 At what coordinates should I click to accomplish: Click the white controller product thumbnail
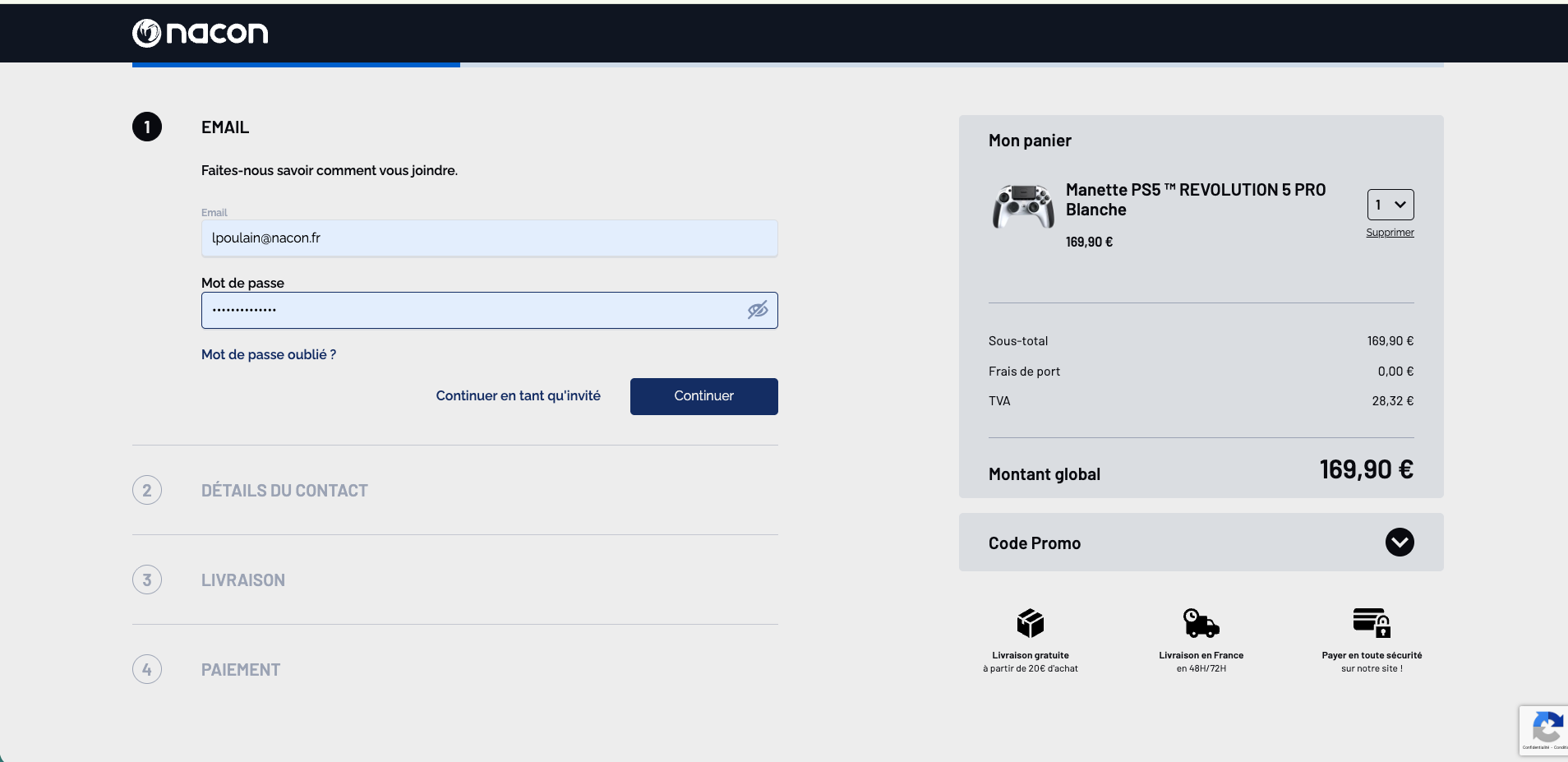pos(1023,206)
